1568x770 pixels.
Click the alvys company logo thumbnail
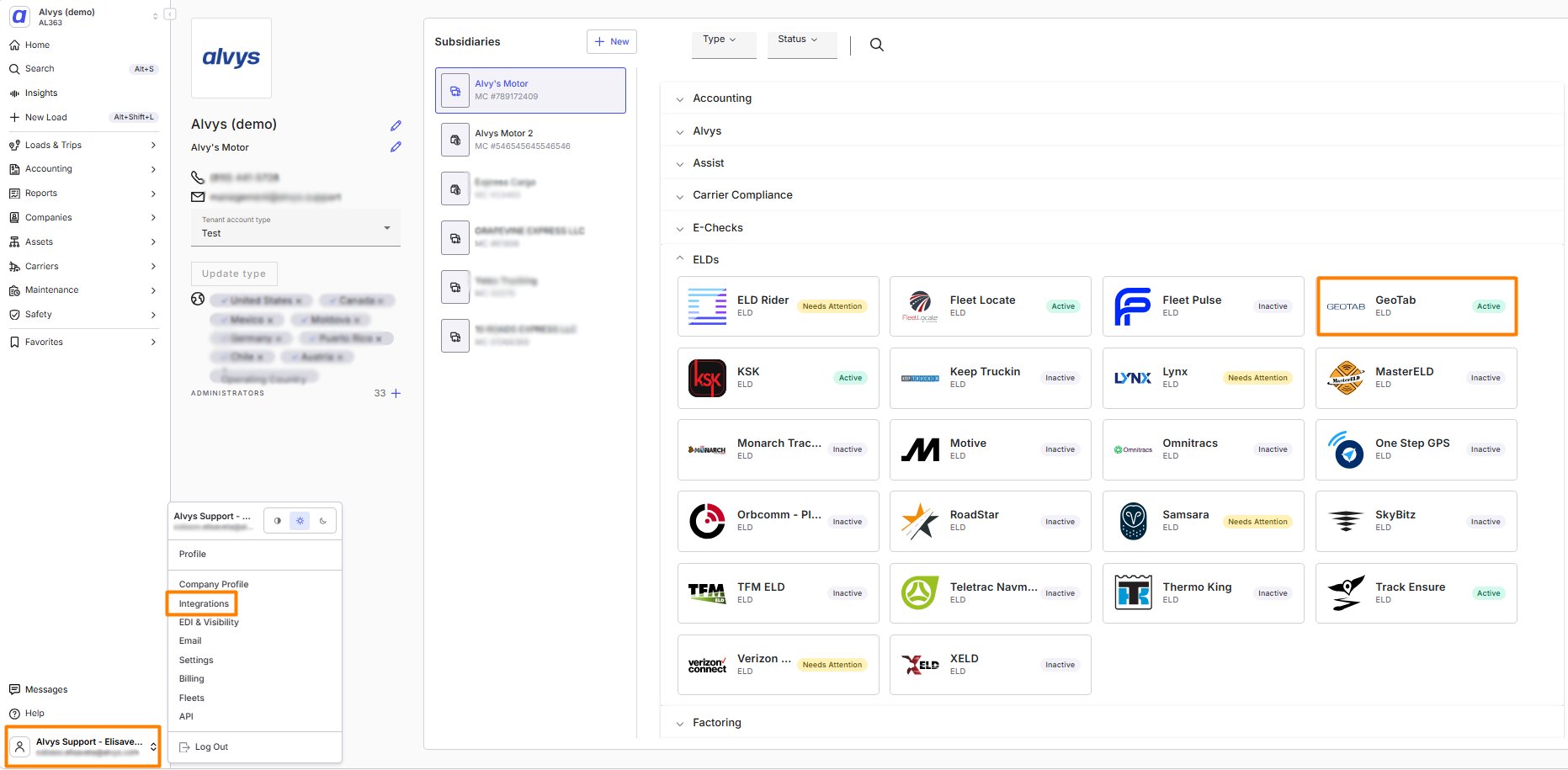coord(231,58)
